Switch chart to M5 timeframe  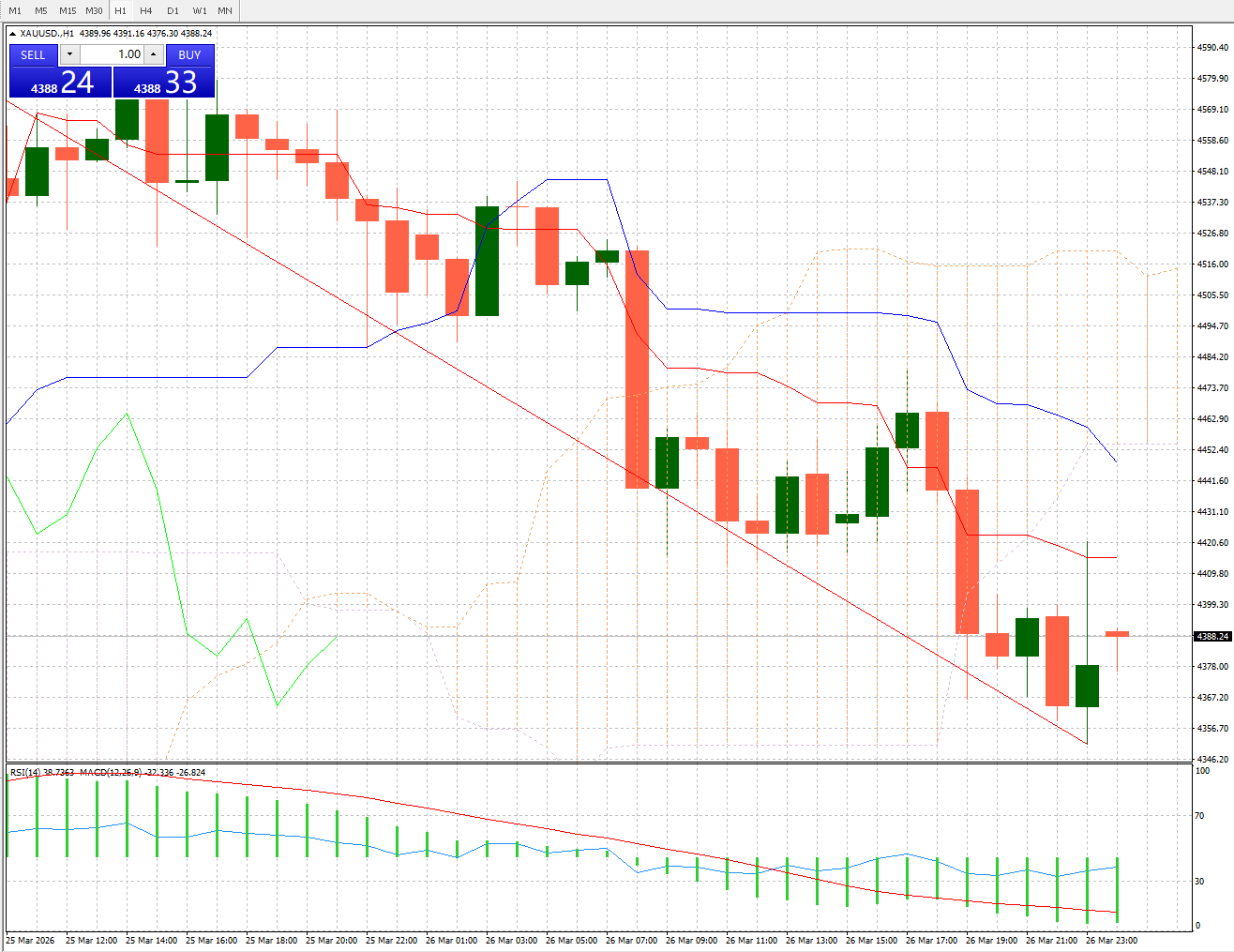click(x=40, y=10)
